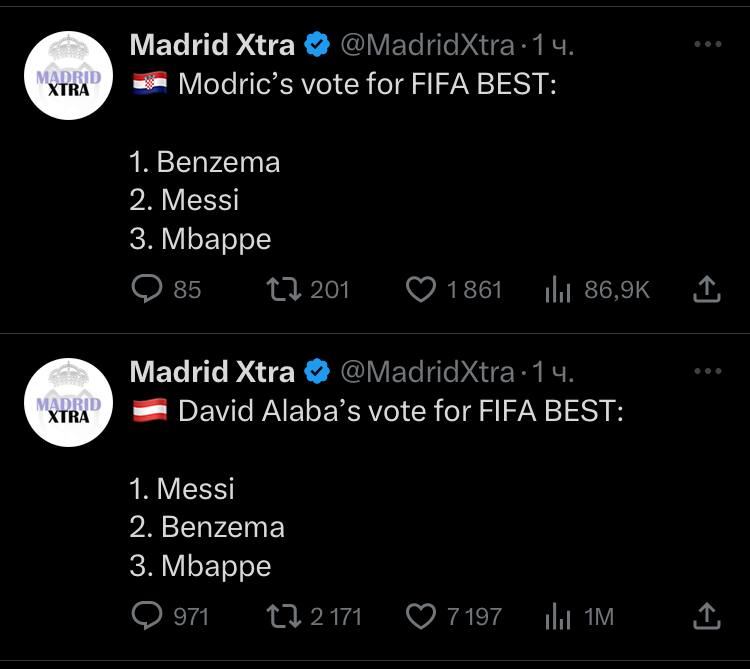Viewport: 750px width, 669px height.
Task: Retweet the David Alaba vote tweet
Action: 280,616
